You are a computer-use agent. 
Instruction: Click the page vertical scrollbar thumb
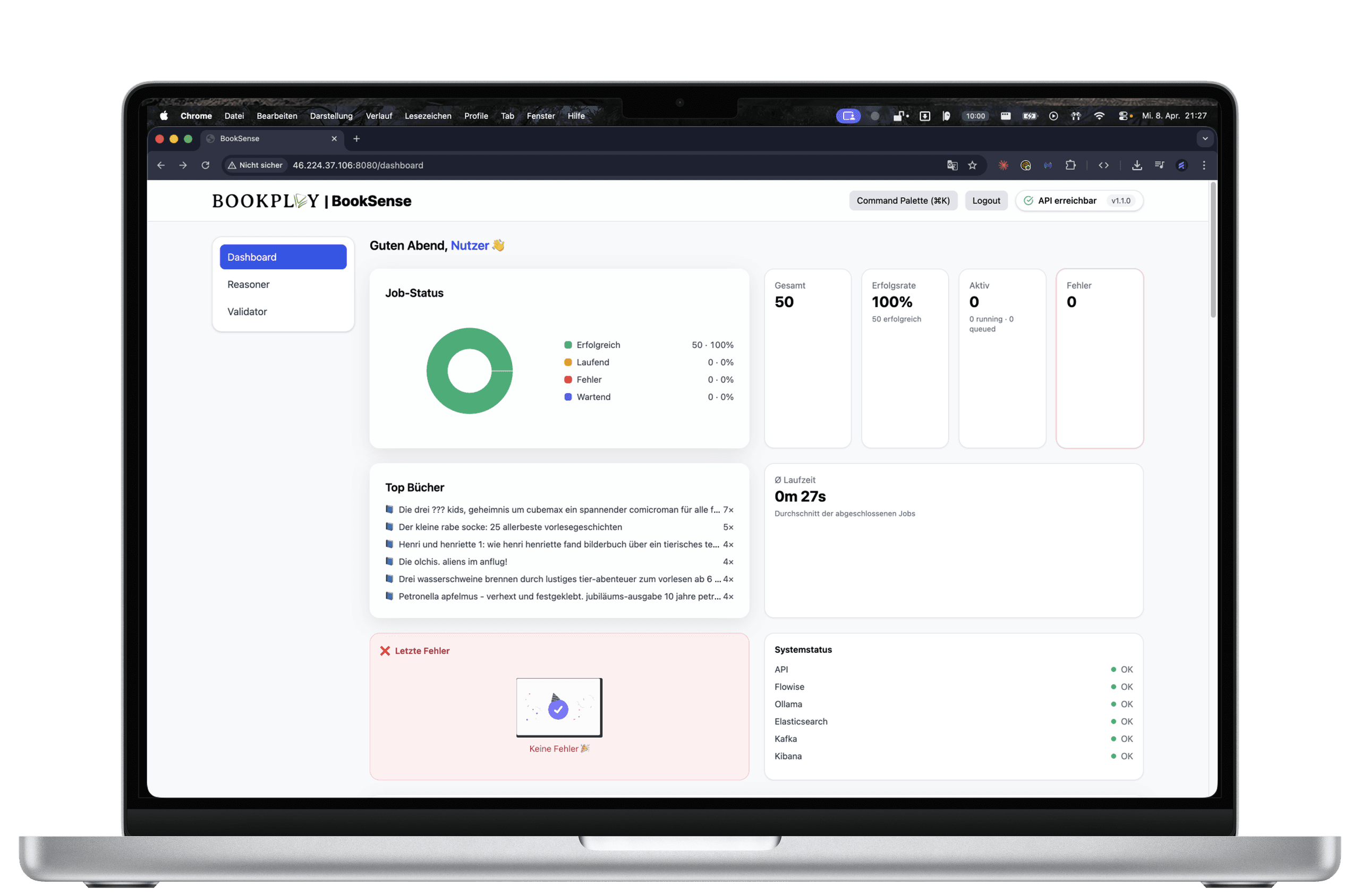tap(1212, 250)
